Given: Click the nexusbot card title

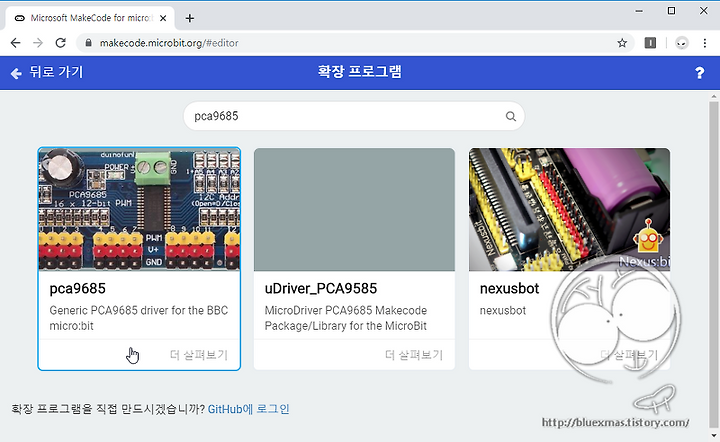Looking at the screenshot, I should point(509,288).
